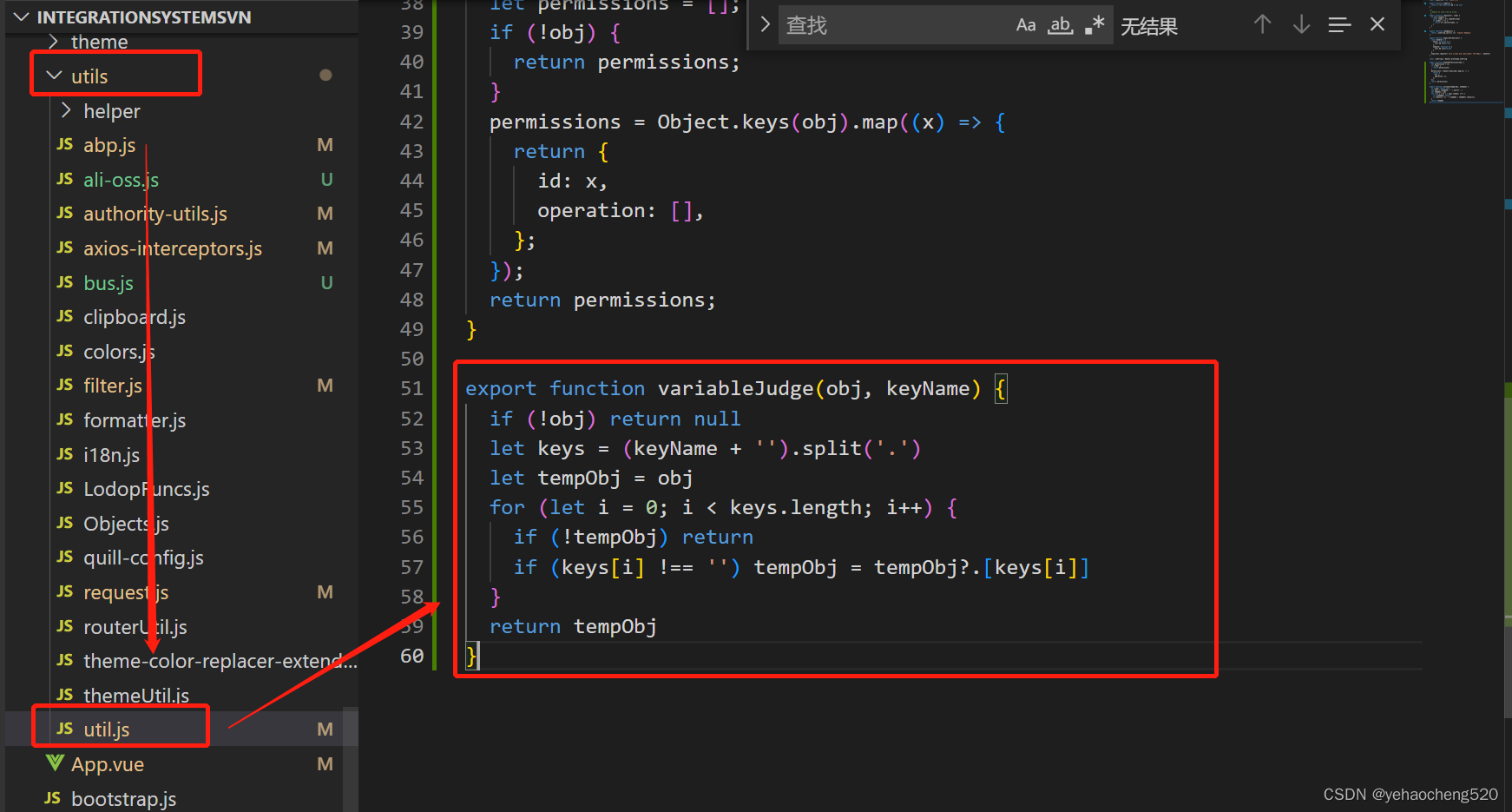Click the JS icon beside bootstrap.js
The width and height of the screenshot is (1512, 812).
(x=53, y=798)
